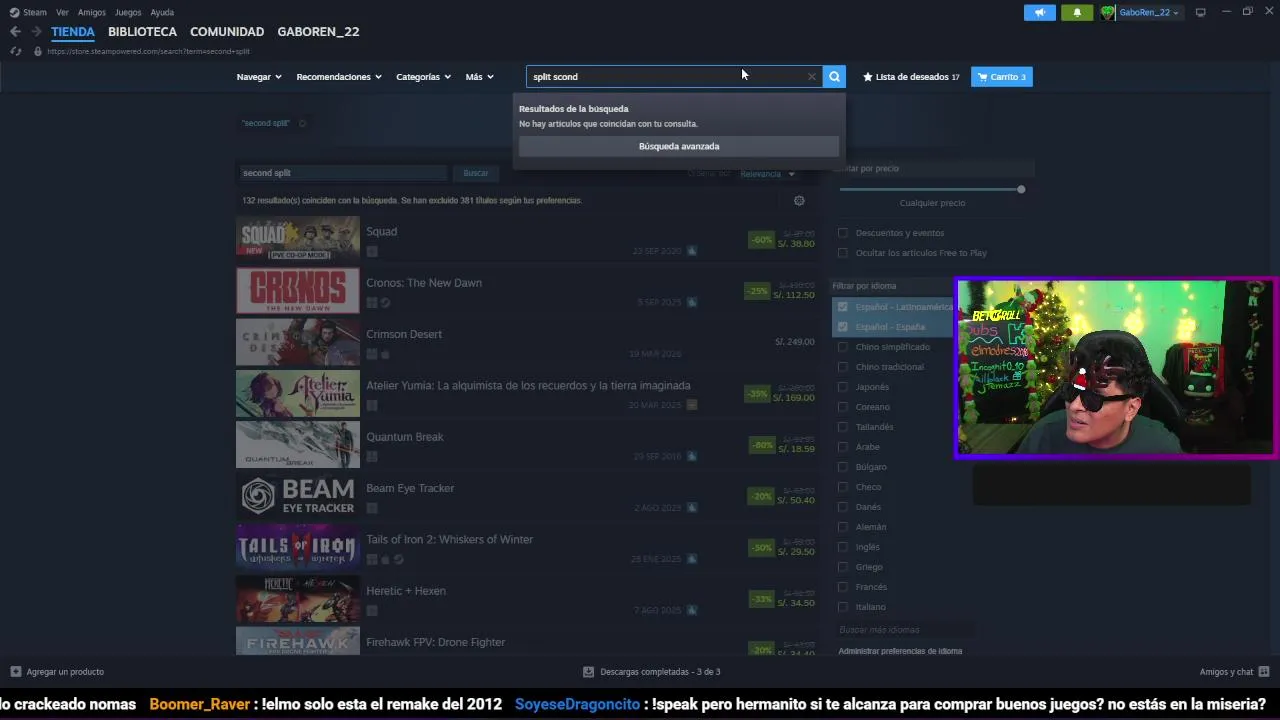Click the "second split" results search field
The height and width of the screenshot is (720, 1280).
[x=342, y=173]
